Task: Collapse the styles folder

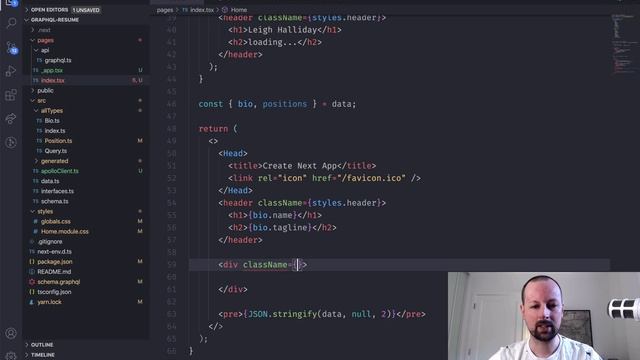Action: coord(33,211)
